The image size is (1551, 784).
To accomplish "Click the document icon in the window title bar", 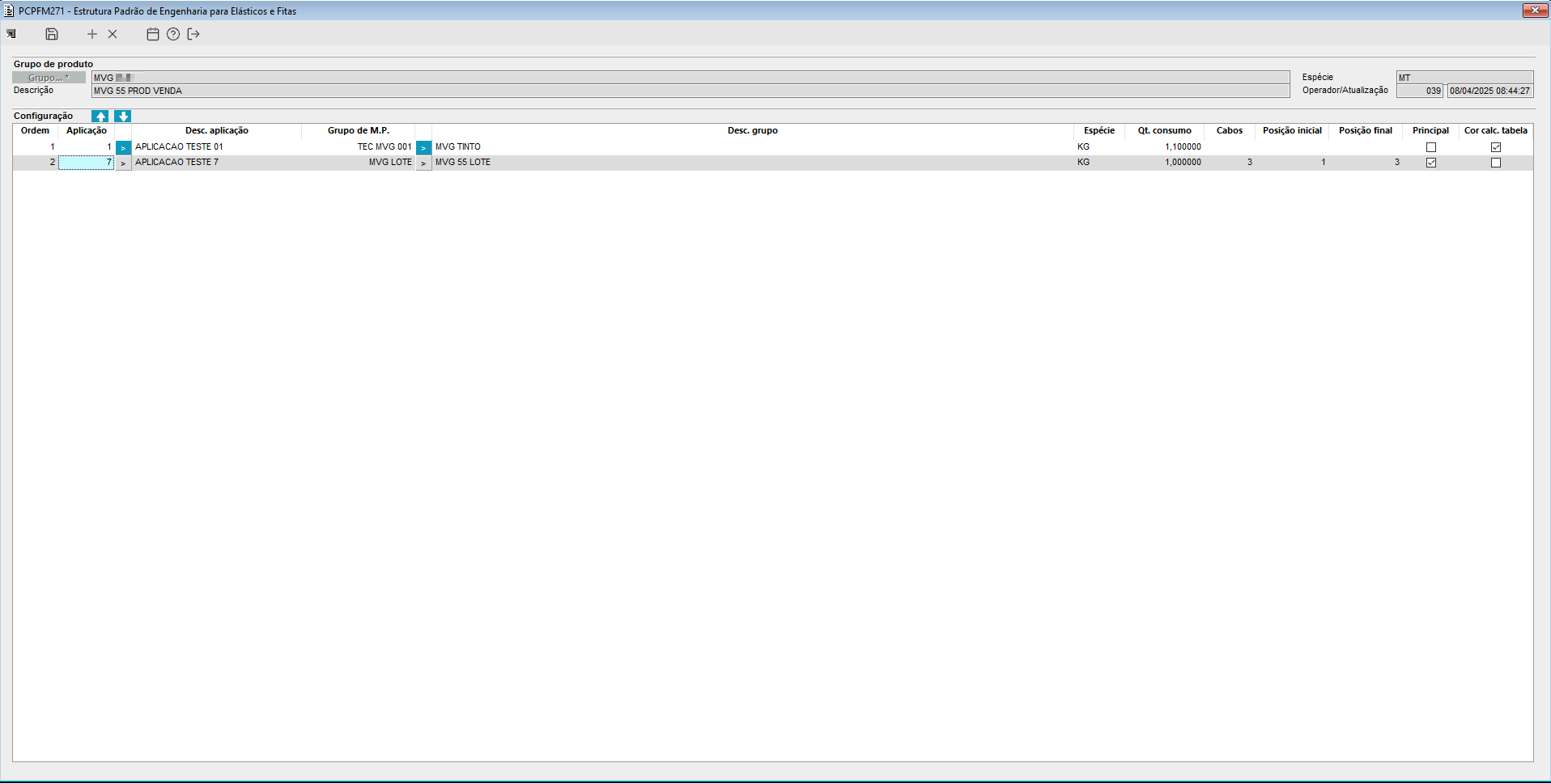I will [9, 11].
